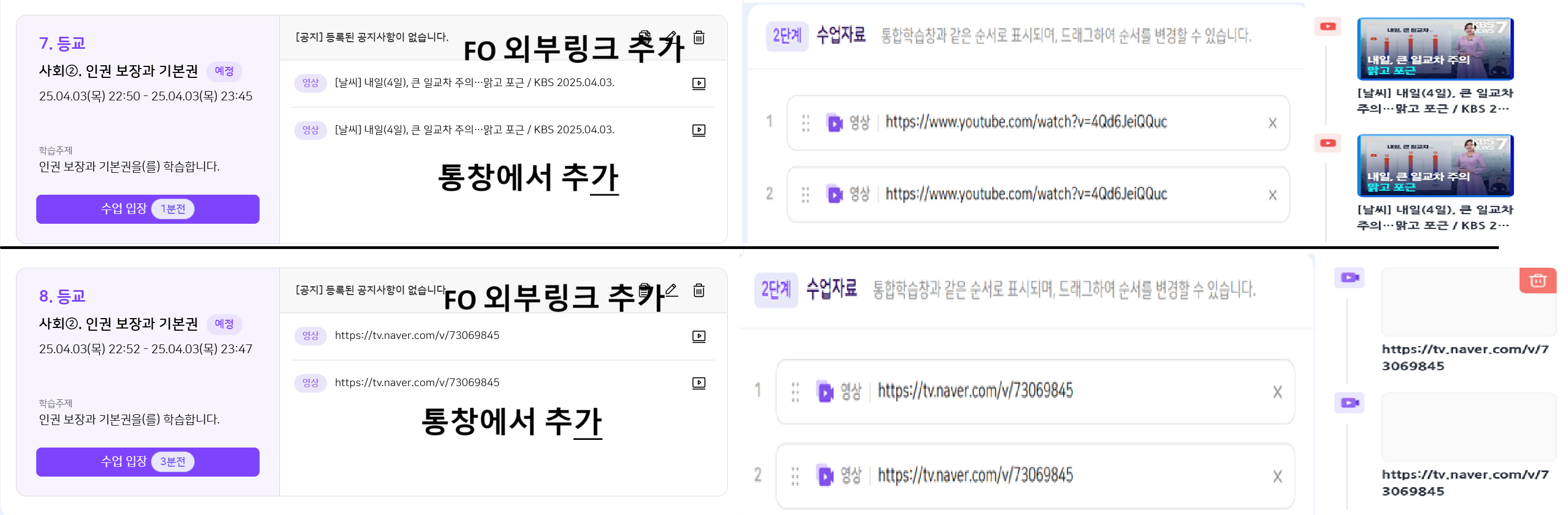This screenshot has width=1568, height=515.
Task: Click the trash icon in lesson 8 card
Action: pos(699,291)
